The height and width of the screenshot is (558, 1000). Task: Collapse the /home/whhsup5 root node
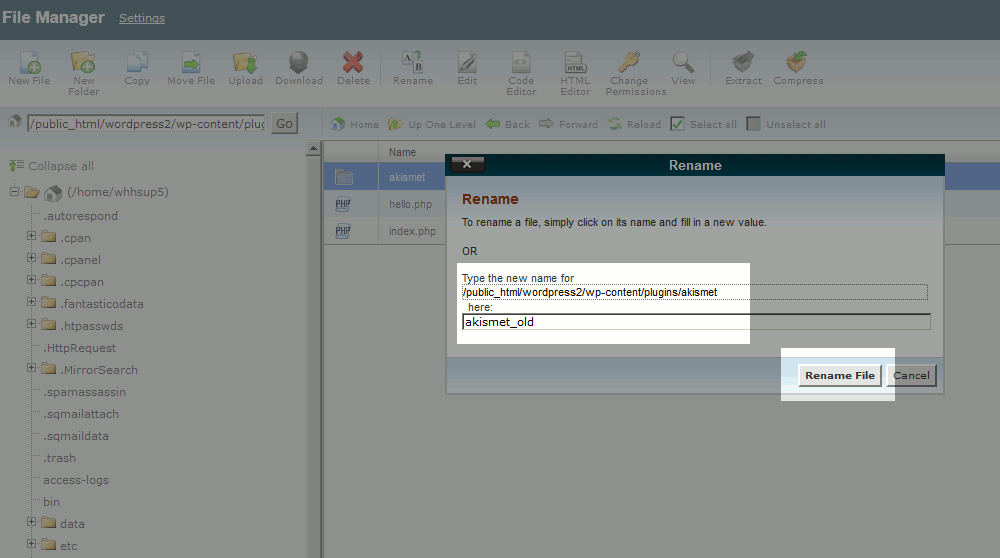tap(15, 192)
